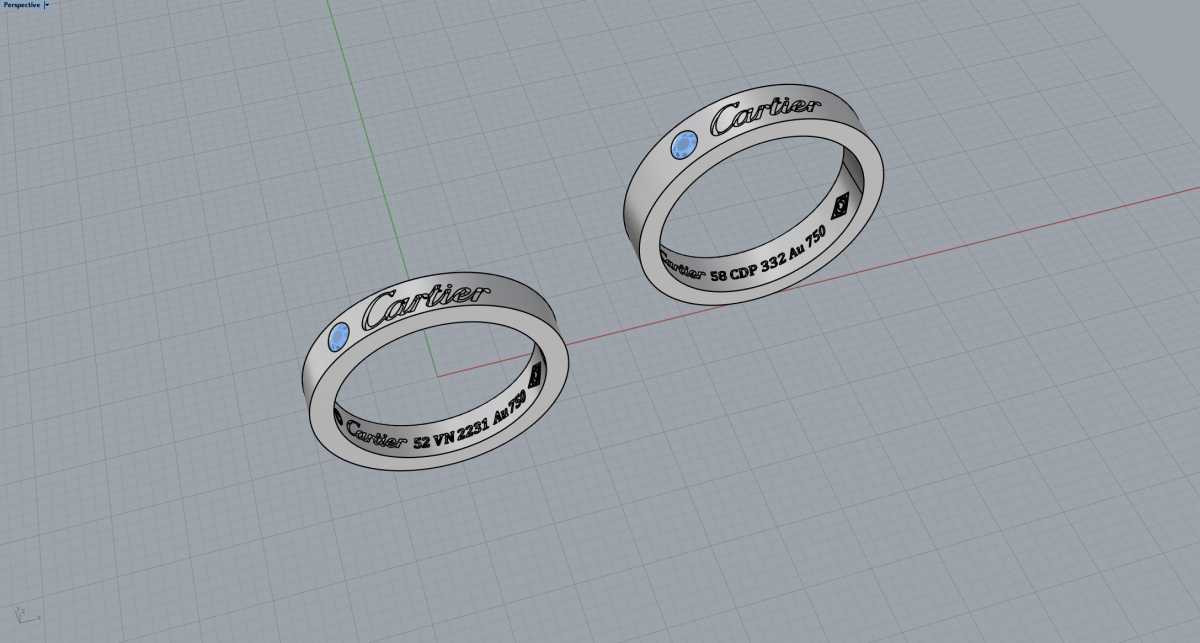This screenshot has width=1200, height=643.
Task: Click the Perspective viewport title label
Action: [21, 5]
